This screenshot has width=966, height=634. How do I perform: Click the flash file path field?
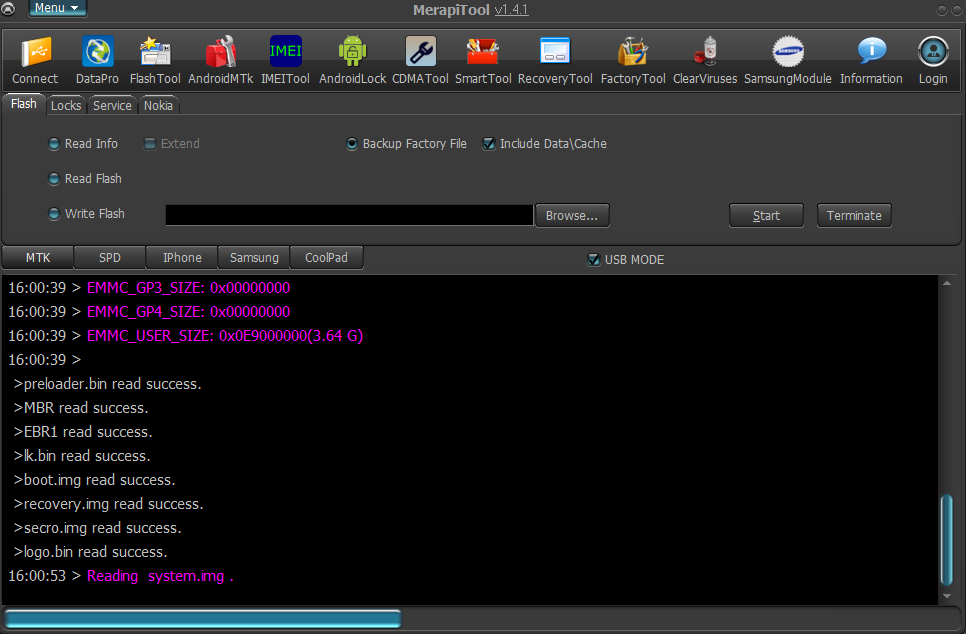coord(349,215)
